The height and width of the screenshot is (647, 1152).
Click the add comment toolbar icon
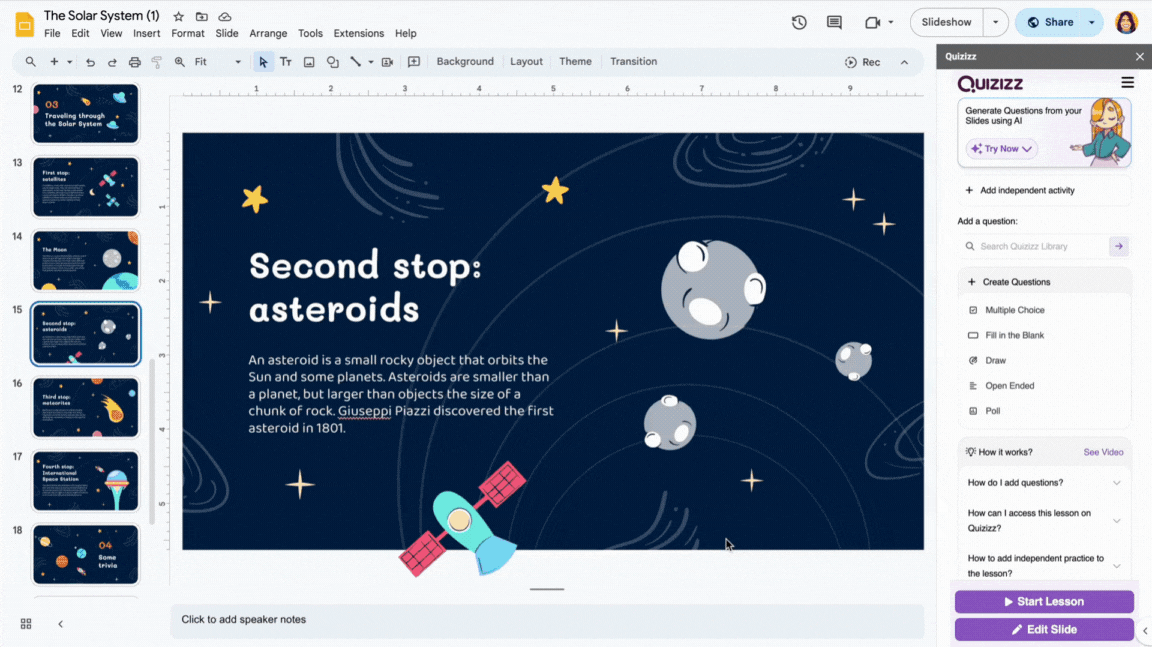(414, 62)
